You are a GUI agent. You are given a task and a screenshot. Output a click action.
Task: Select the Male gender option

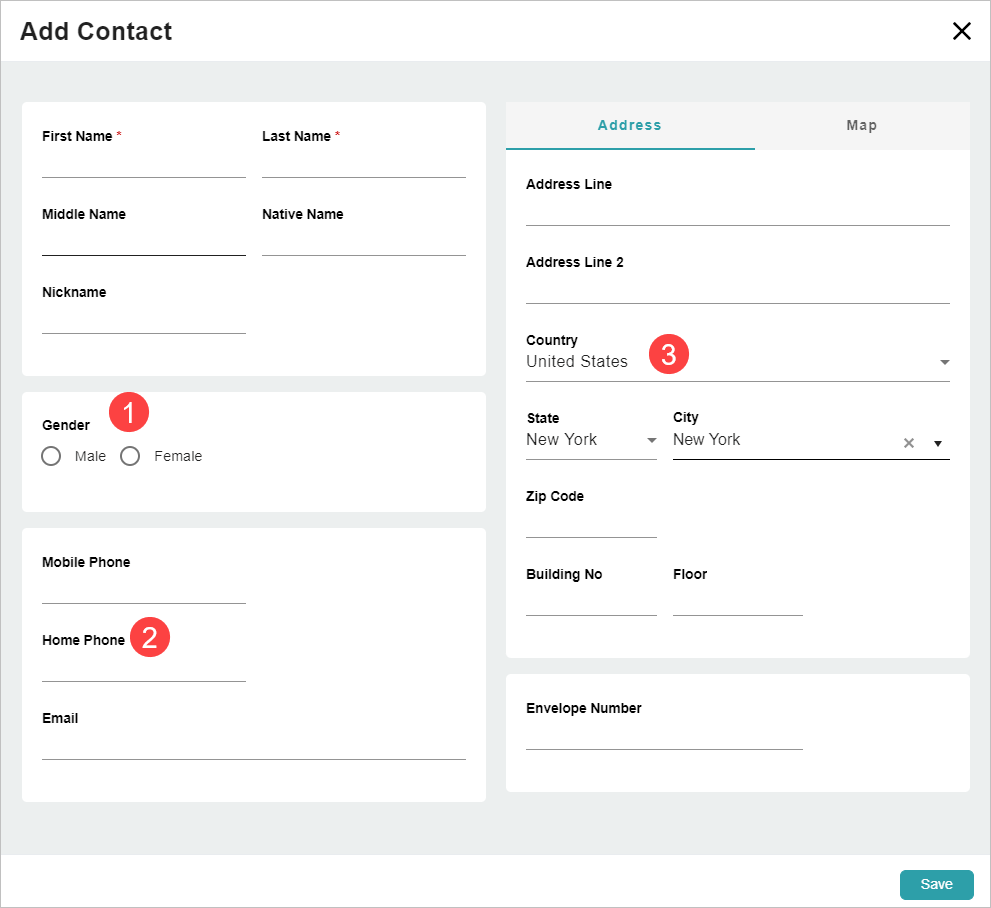tap(51, 456)
